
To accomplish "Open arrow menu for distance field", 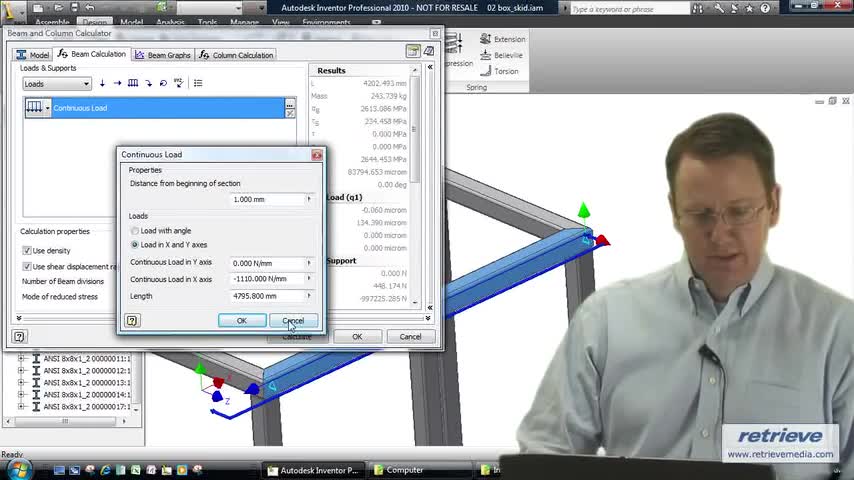I will click(x=309, y=199).
